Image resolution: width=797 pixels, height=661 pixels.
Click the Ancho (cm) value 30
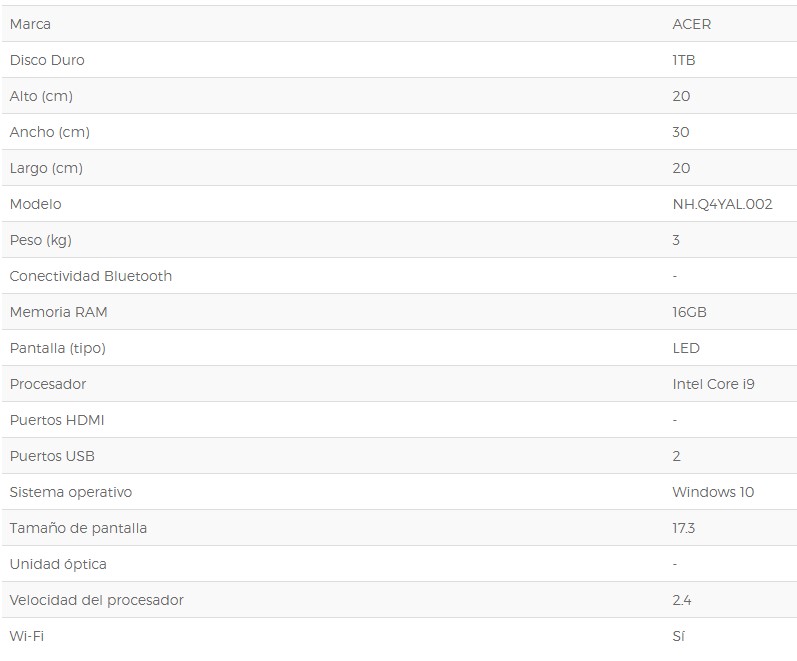[x=681, y=132]
